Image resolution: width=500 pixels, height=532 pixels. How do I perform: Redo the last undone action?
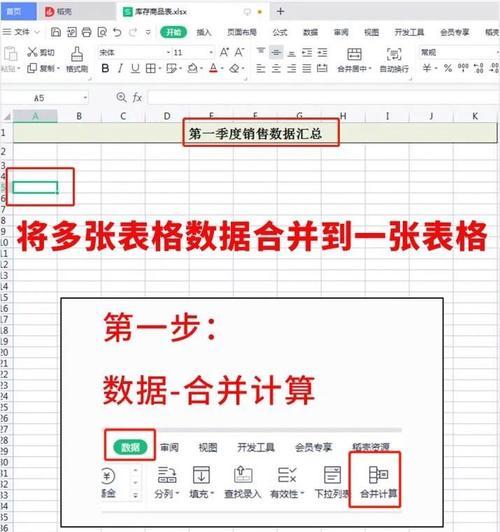(x=133, y=32)
